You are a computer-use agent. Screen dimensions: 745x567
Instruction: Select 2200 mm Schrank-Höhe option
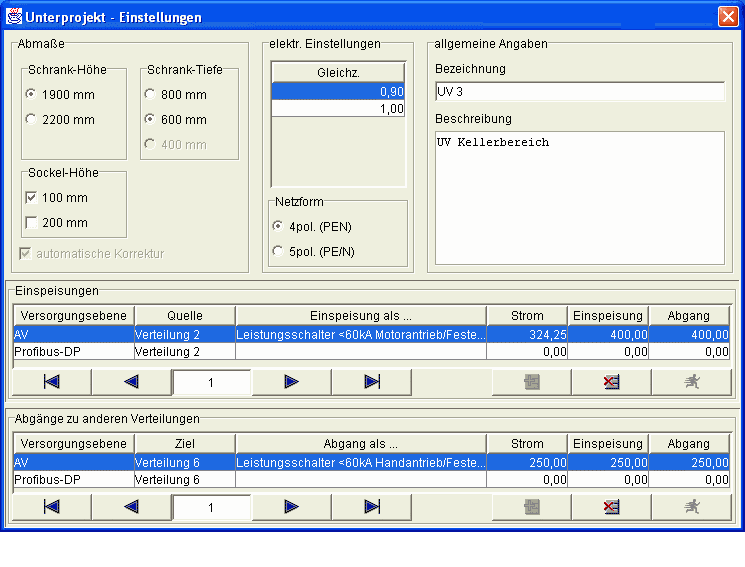tap(31, 120)
